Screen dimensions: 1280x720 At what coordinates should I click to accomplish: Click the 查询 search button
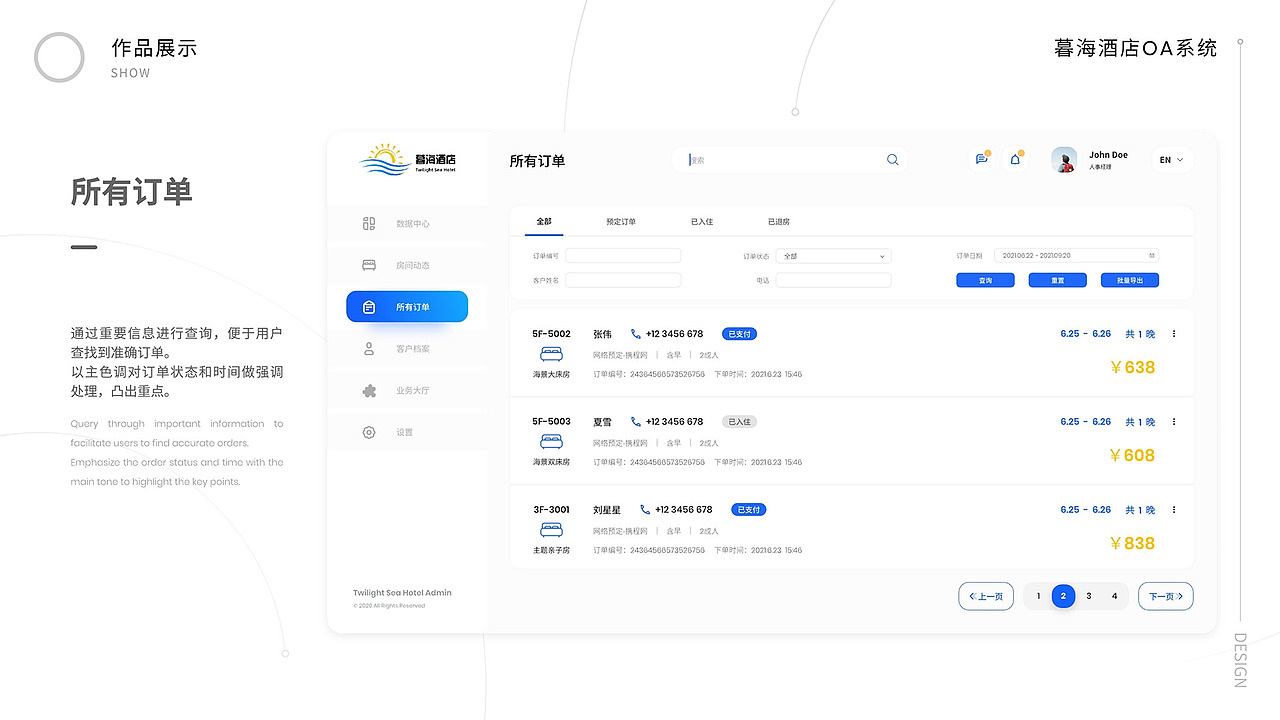pos(985,280)
